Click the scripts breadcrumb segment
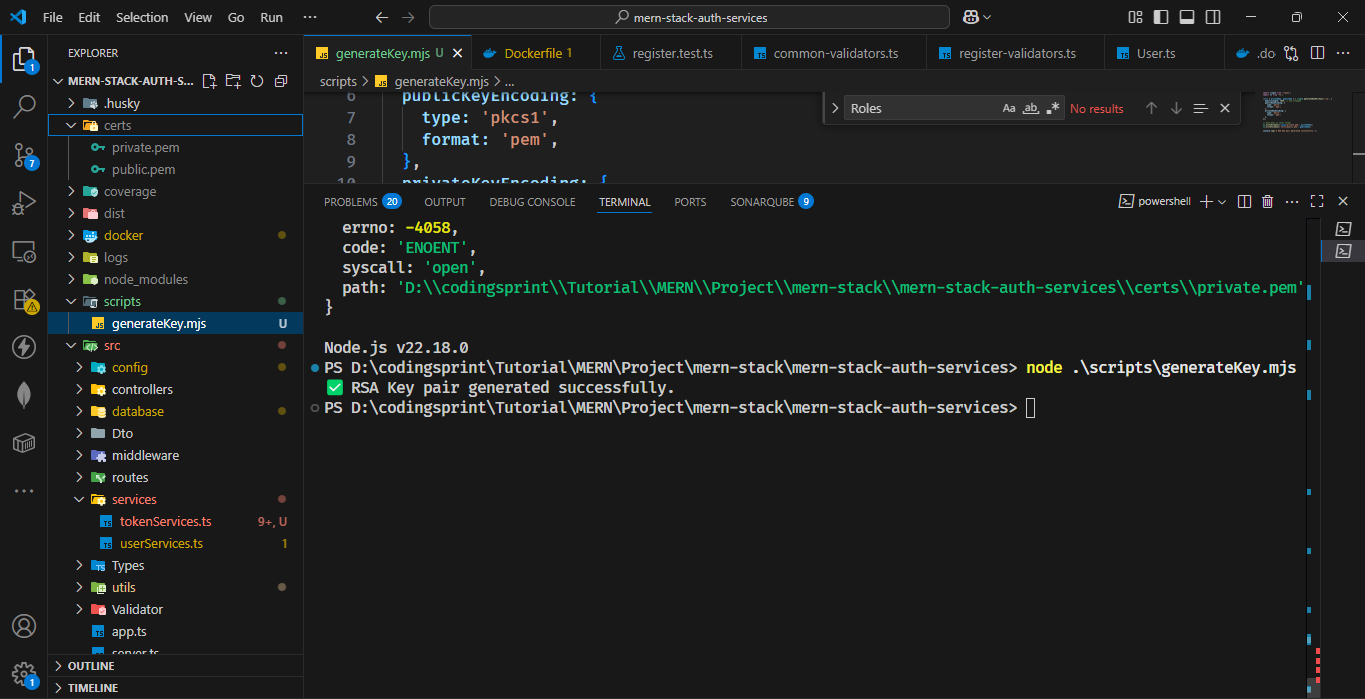This screenshot has width=1365, height=699. point(338,81)
